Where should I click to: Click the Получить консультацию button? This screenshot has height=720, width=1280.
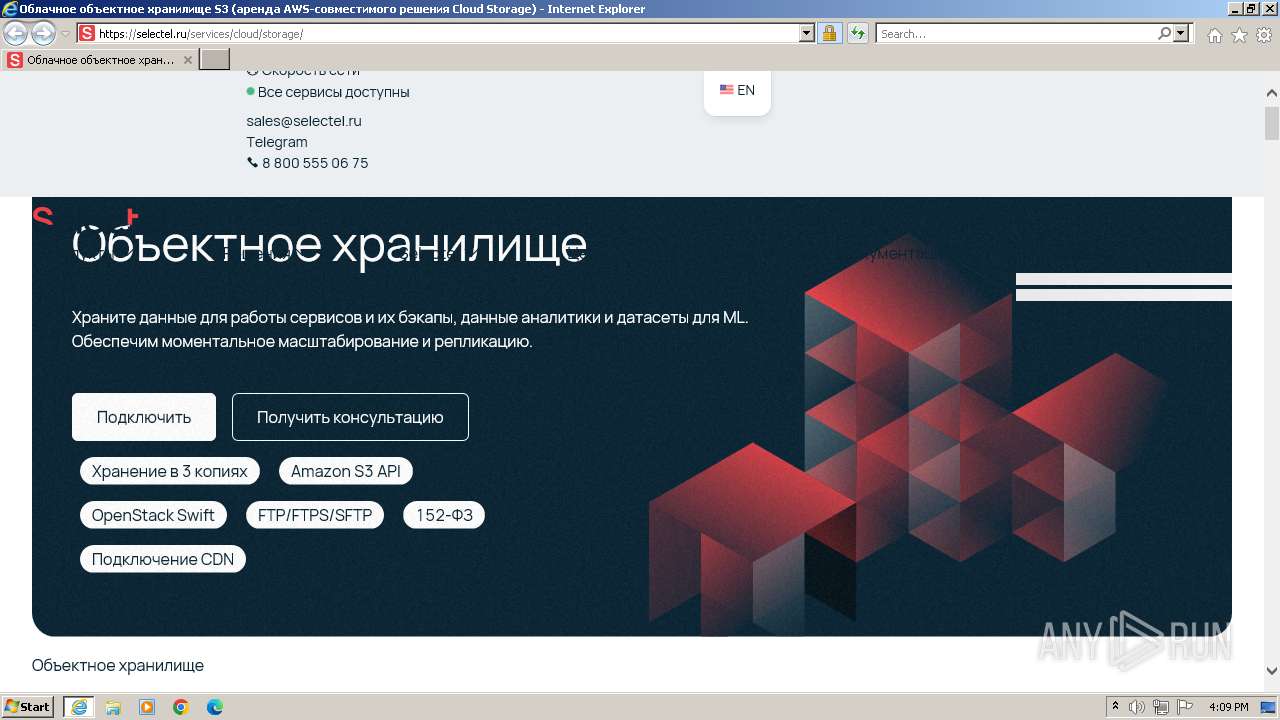click(350, 417)
